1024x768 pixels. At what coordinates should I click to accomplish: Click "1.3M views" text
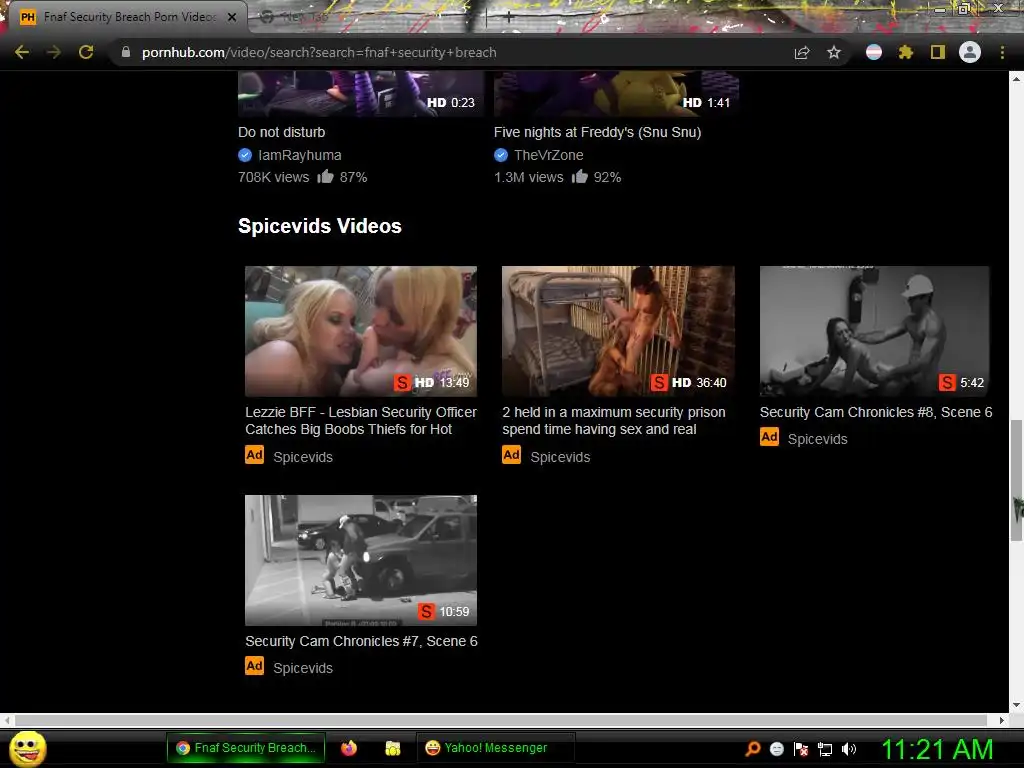tap(528, 177)
